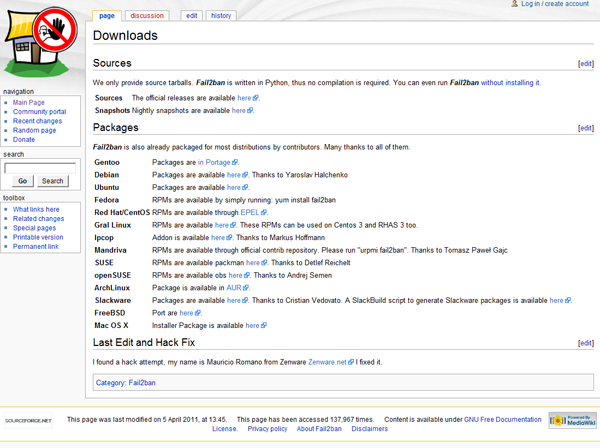Click the Search button
600x448 pixels.
tap(53, 181)
